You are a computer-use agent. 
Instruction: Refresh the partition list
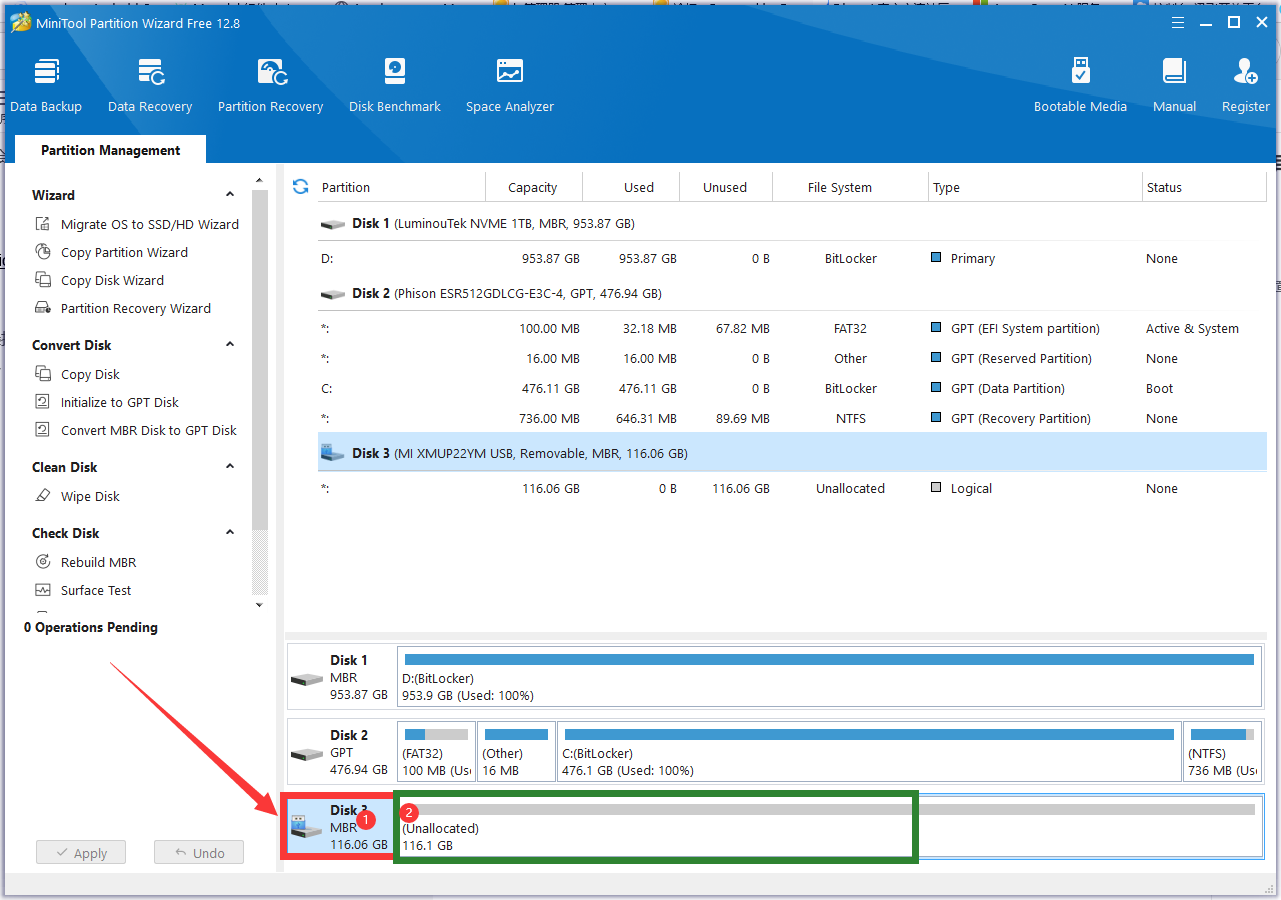point(300,187)
